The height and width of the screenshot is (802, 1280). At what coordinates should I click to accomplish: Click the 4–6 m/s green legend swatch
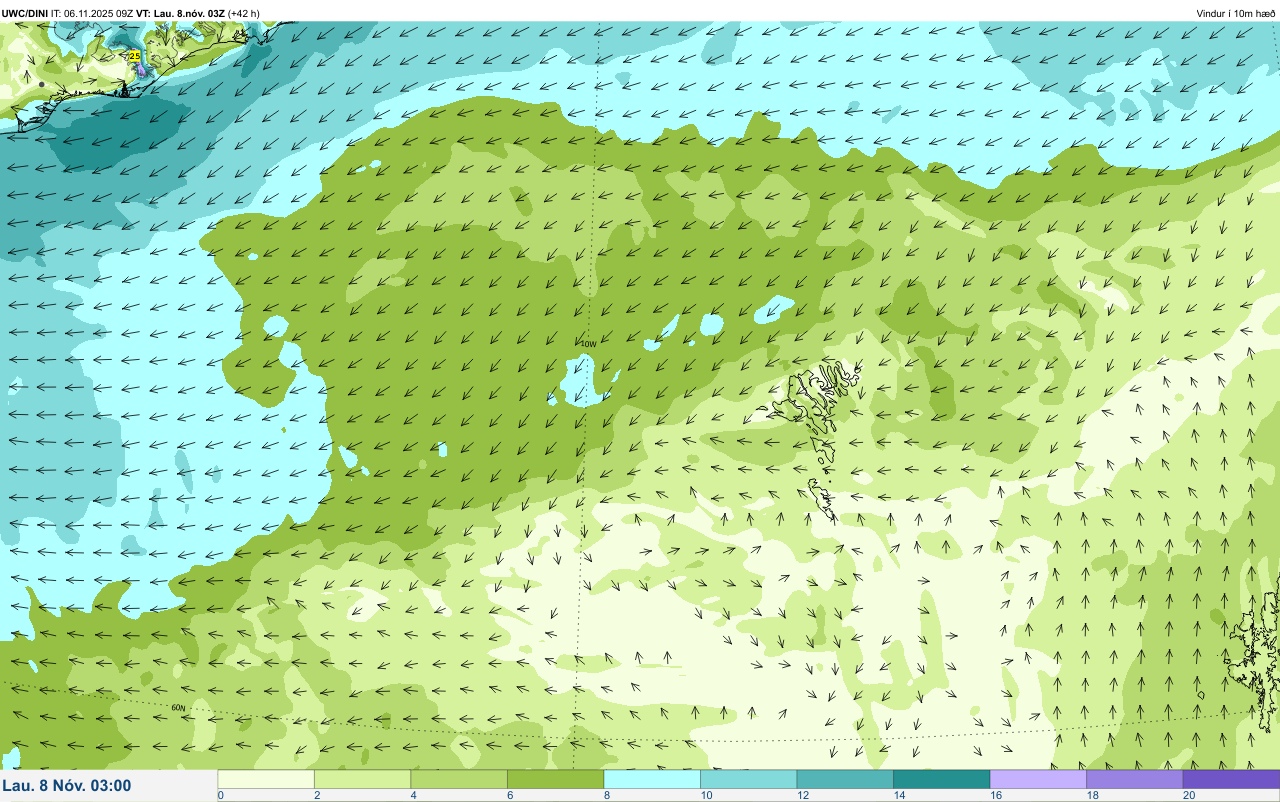click(459, 779)
